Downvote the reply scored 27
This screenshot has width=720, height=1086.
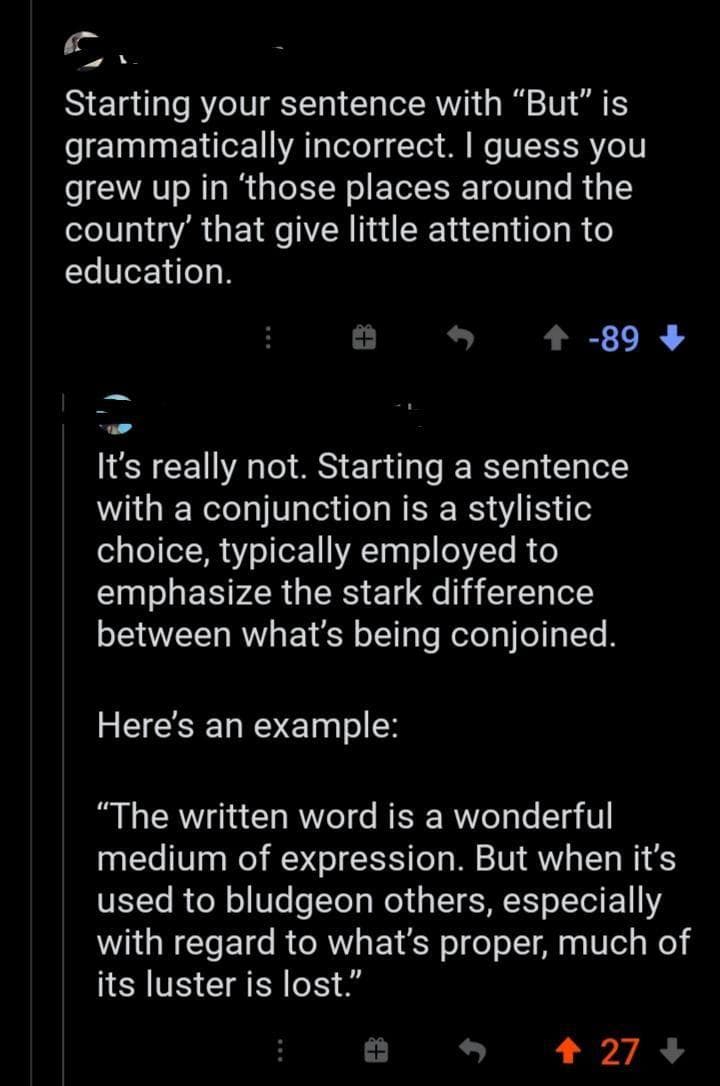(674, 1050)
